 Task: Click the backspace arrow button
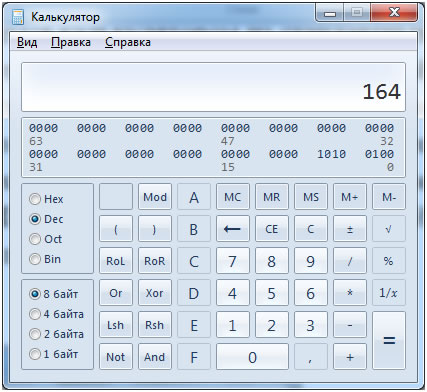233,229
